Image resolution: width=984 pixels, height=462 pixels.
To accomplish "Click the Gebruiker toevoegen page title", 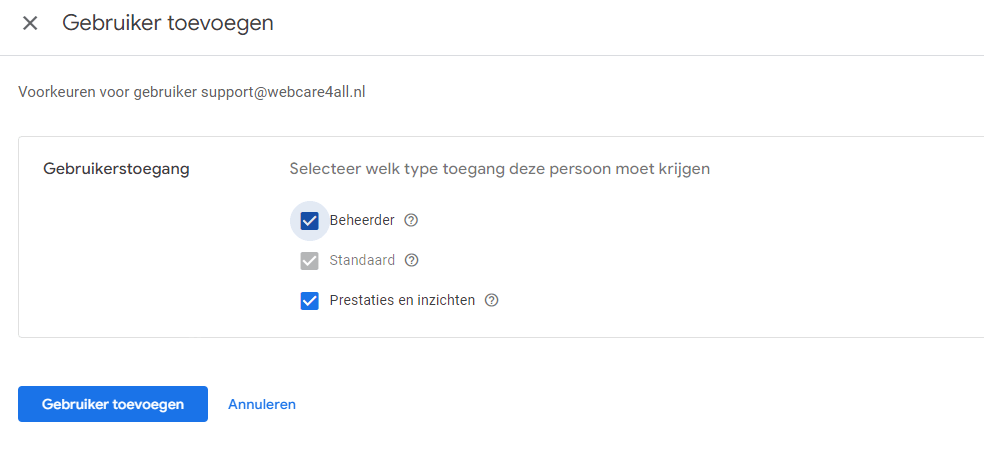I will click(168, 23).
